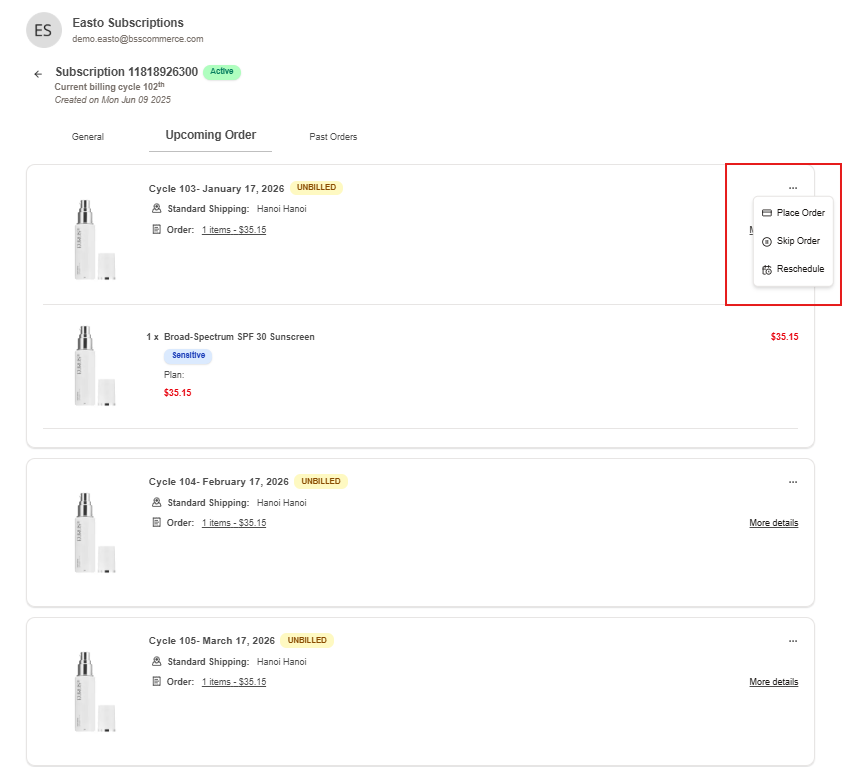Click the Sensitive tag badge
847x767 pixels.
187,356
